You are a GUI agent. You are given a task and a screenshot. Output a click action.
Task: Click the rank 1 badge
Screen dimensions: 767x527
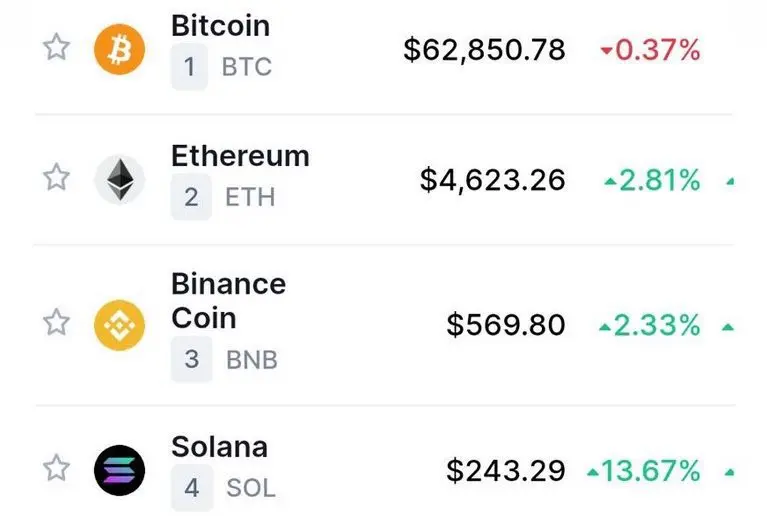[x=189, y=67]
